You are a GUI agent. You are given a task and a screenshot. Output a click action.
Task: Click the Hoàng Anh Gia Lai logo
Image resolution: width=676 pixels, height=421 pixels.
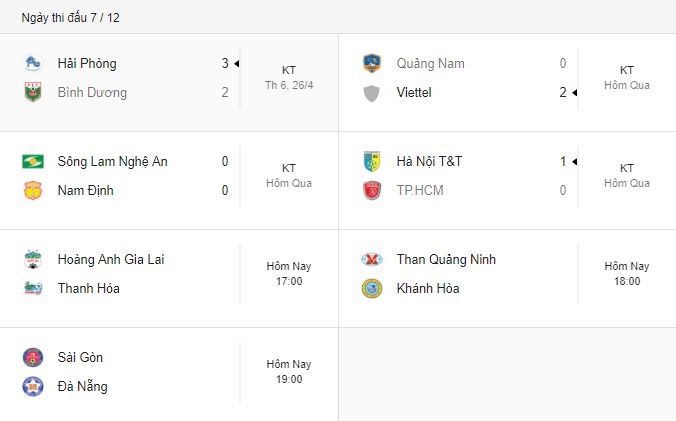pyautogui.click(x=33, y=259)
